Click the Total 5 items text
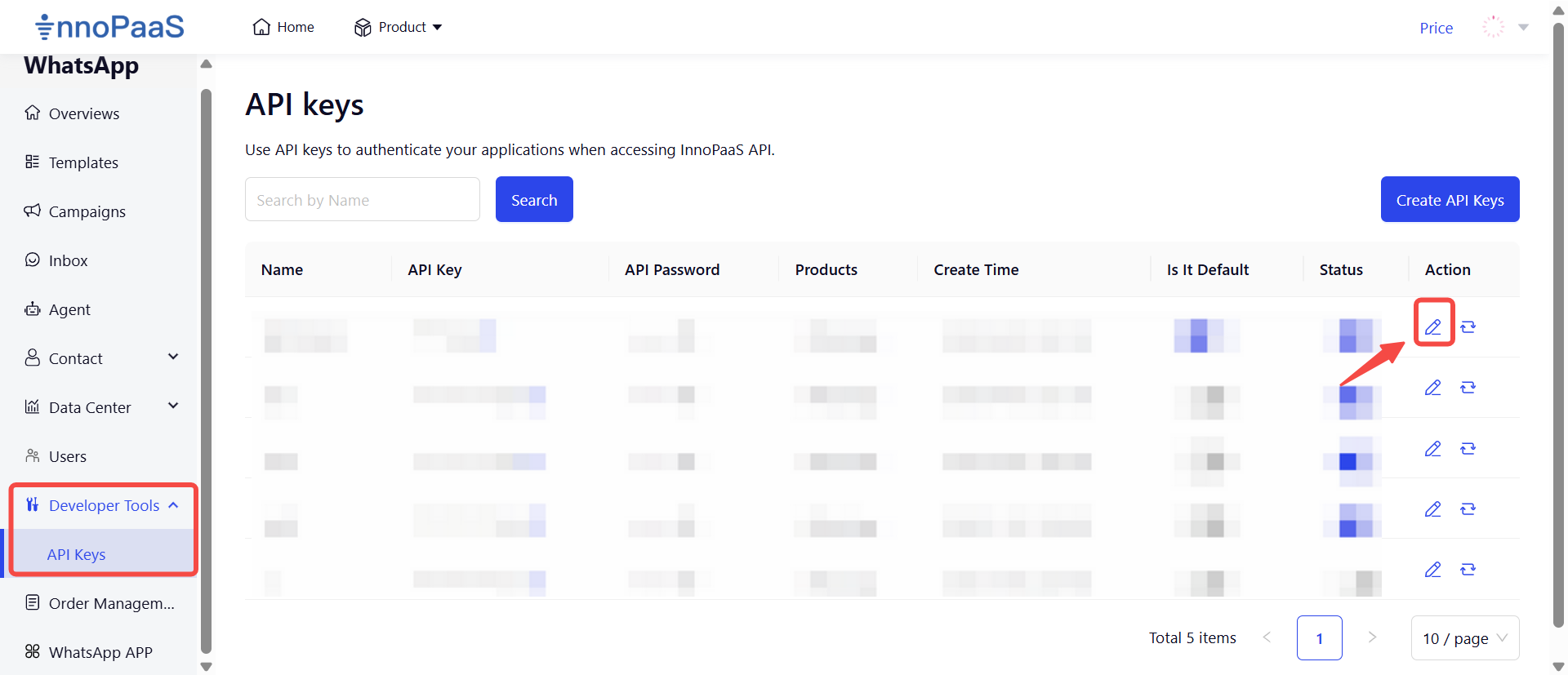Viewport: 1568px width, 675px height. point(1192,637)
